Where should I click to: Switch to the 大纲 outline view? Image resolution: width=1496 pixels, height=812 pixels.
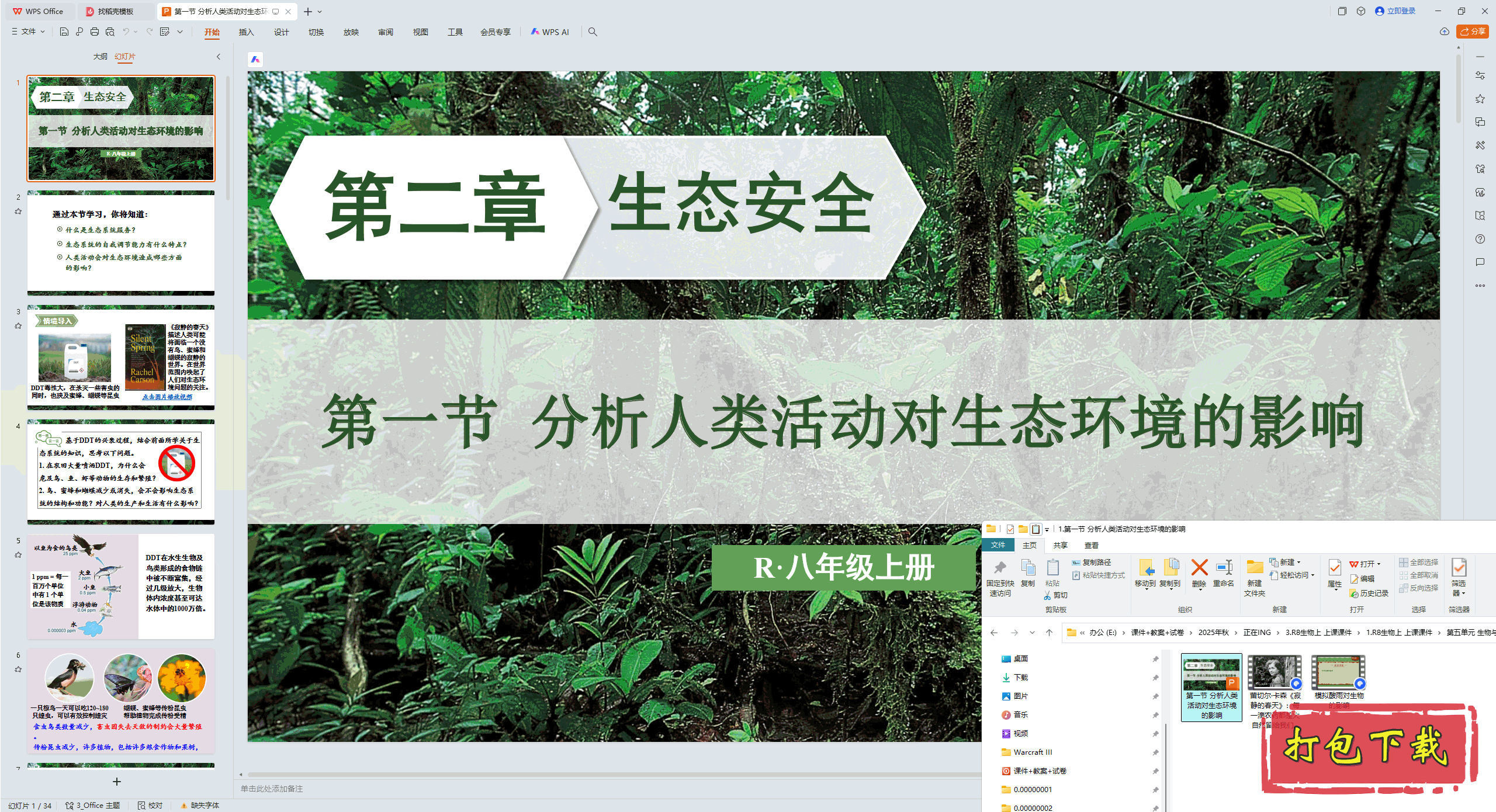(x=100, y=57)
